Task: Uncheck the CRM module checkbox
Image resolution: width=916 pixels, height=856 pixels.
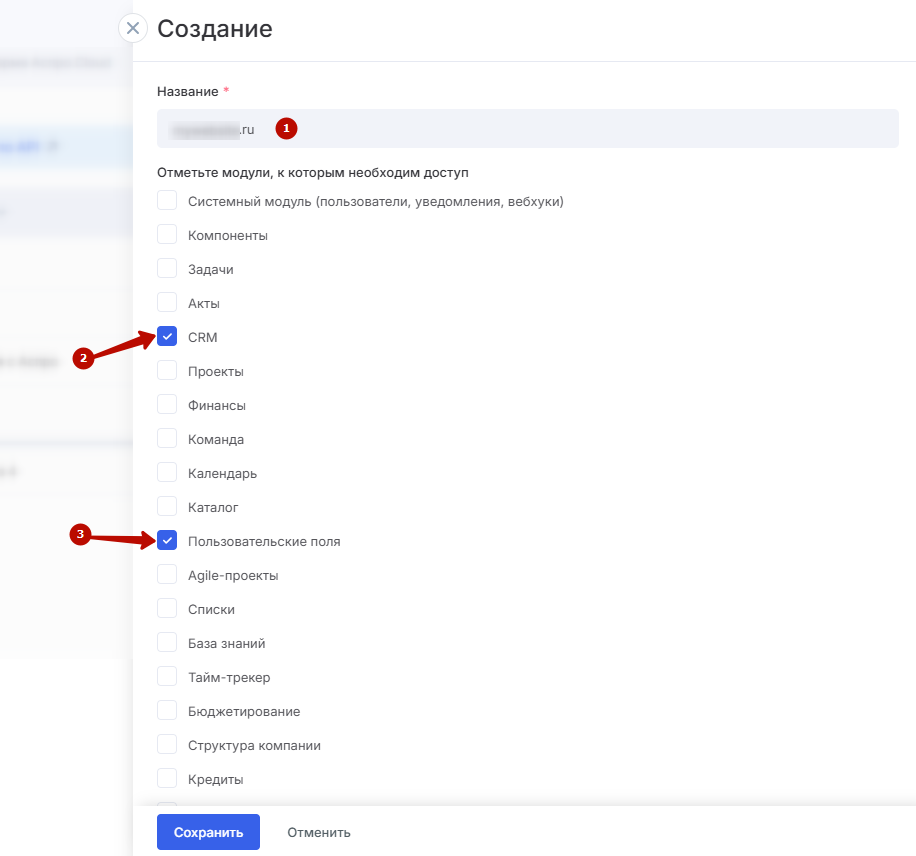Action: coord(167,337)
